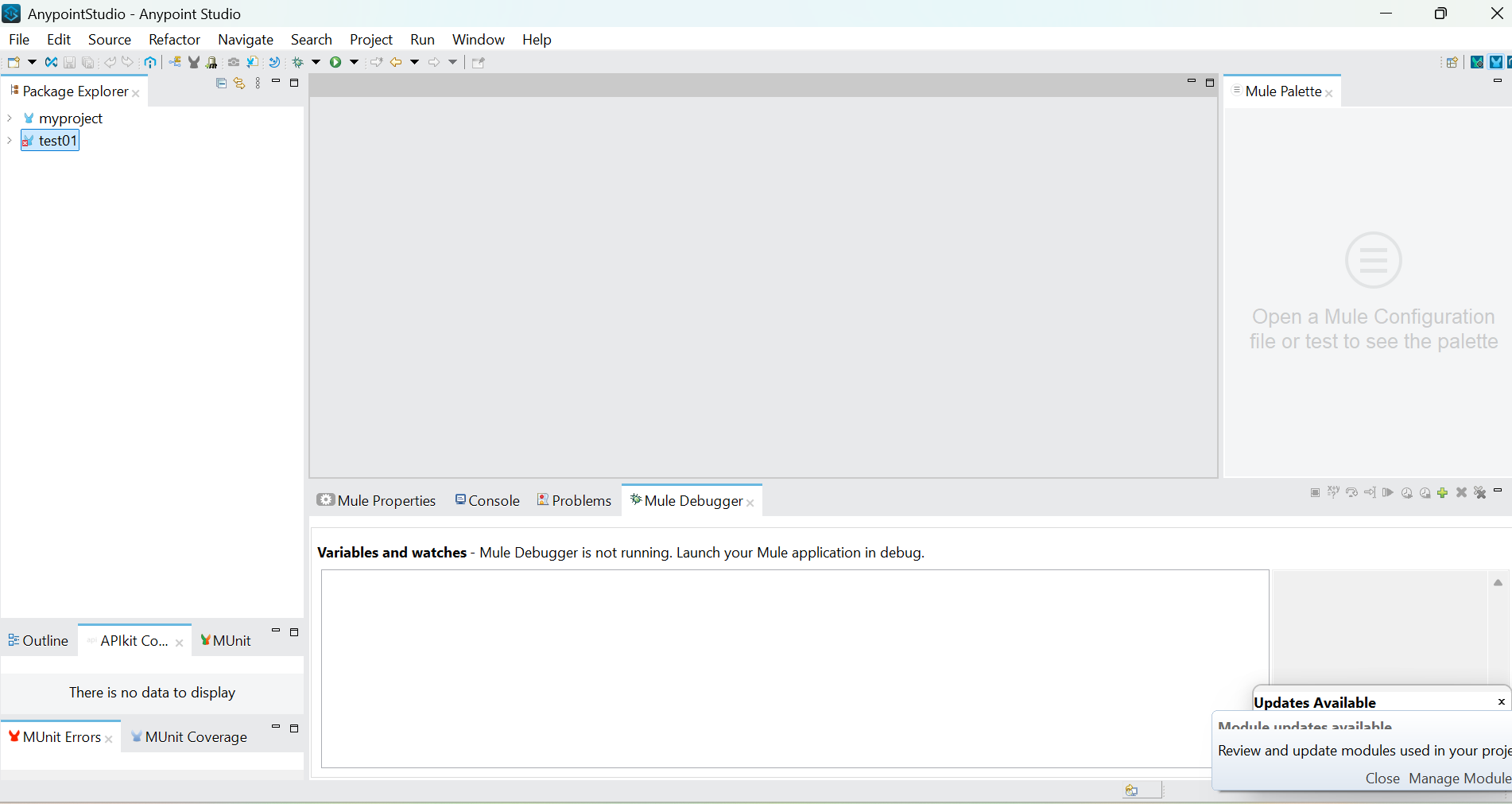Click the green plus Add watch icon
The width and height of the screenshot is (1512, 804).
point(1442,493)
